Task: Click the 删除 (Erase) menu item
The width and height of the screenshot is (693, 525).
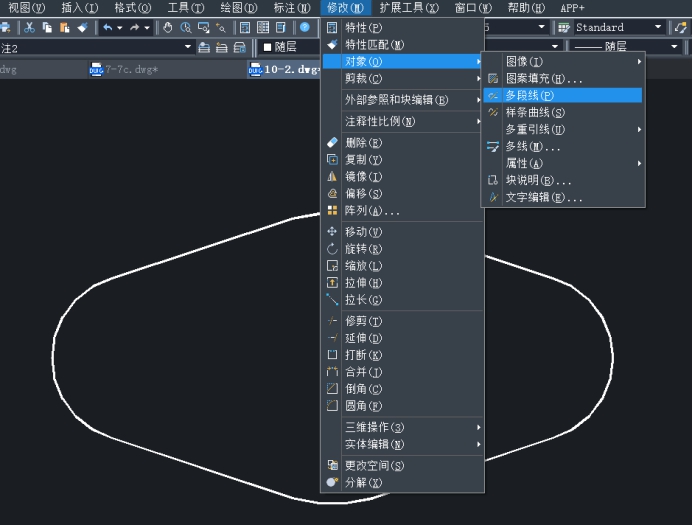Action: [x=363, y=143]
